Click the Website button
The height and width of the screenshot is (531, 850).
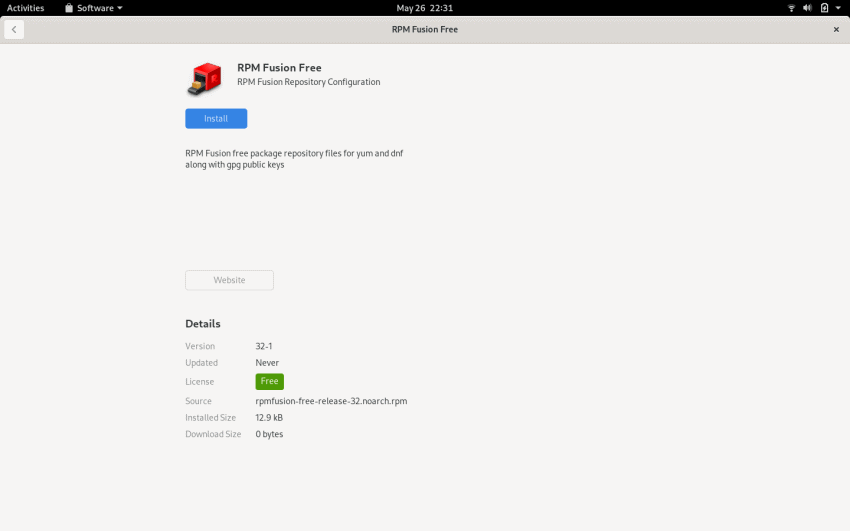coord(229,280)
